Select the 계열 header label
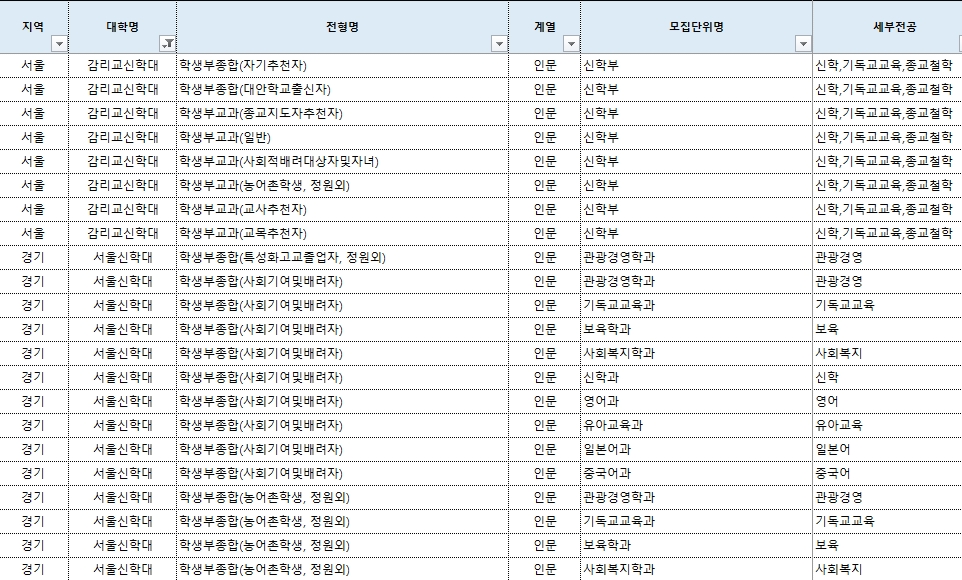Viewport: 962px width, 580px height. 545,27
